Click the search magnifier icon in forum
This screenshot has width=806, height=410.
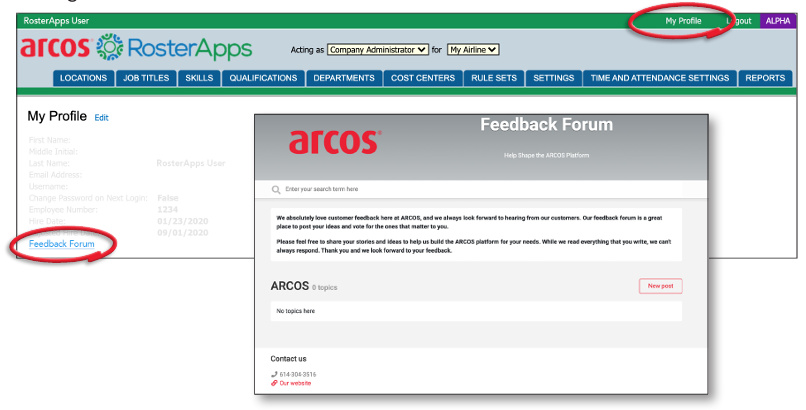(x=276, y=190)
